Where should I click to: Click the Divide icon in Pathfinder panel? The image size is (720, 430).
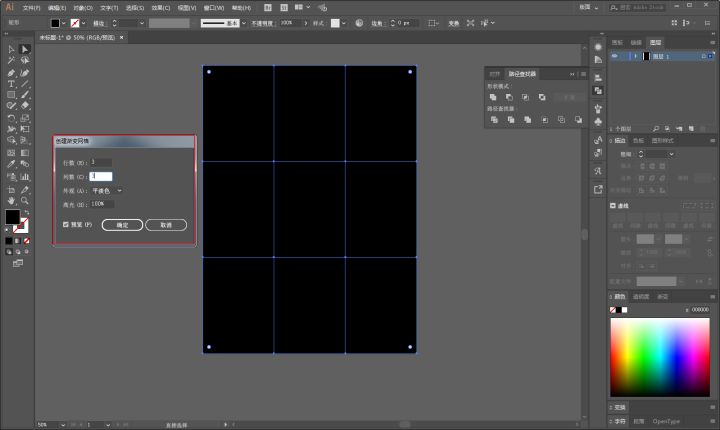pos(493,119)
